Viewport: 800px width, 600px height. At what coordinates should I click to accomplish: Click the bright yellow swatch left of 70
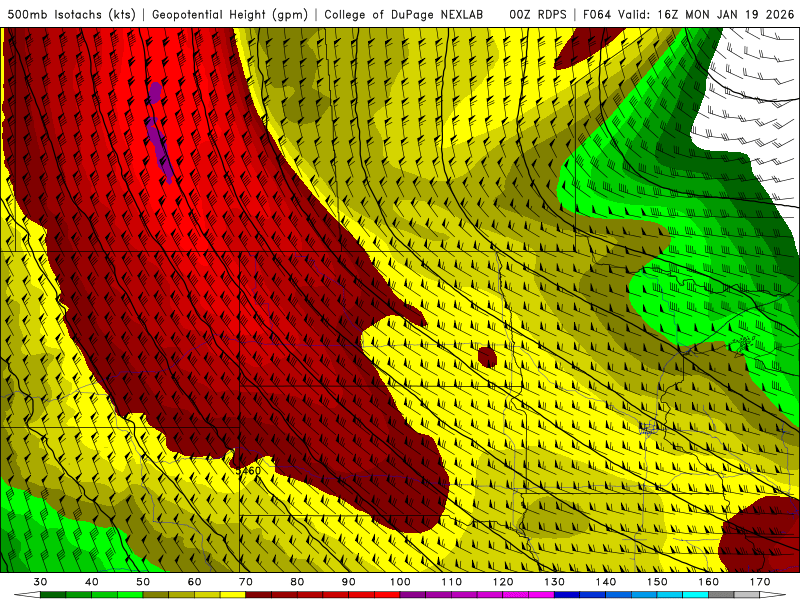(x=233, y=595)
